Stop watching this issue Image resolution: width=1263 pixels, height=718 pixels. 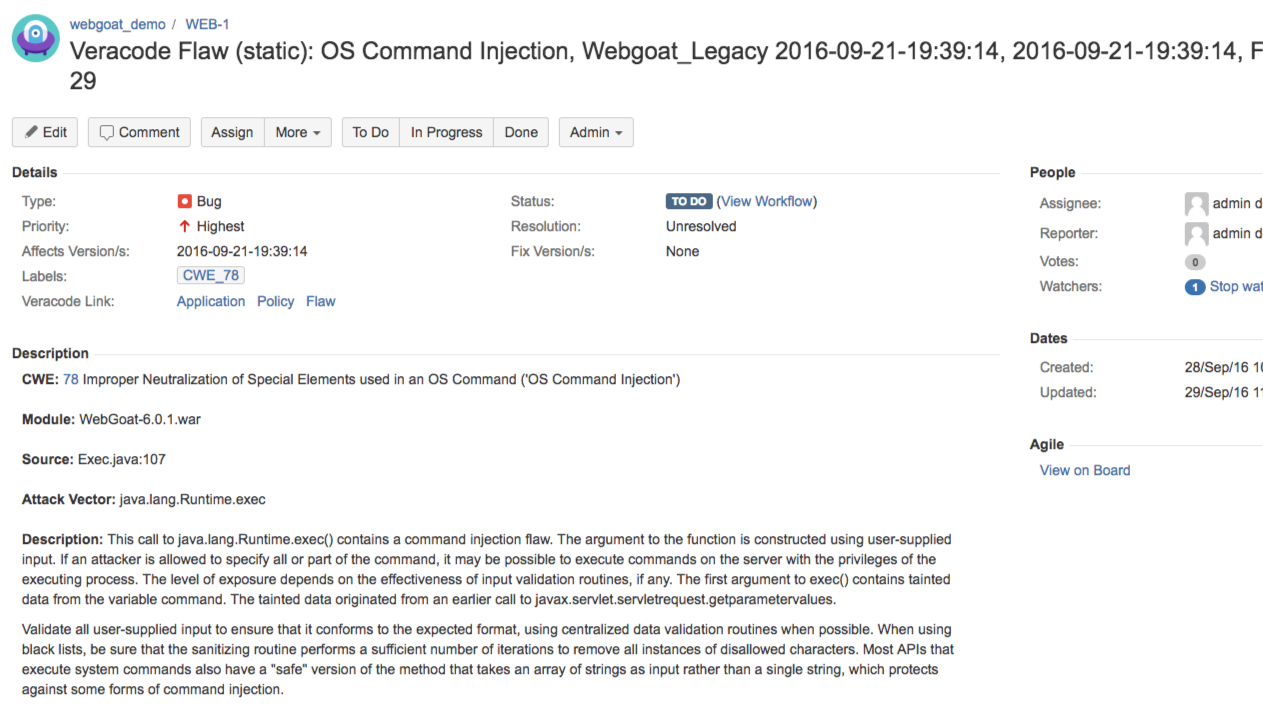pos(1237,286)
